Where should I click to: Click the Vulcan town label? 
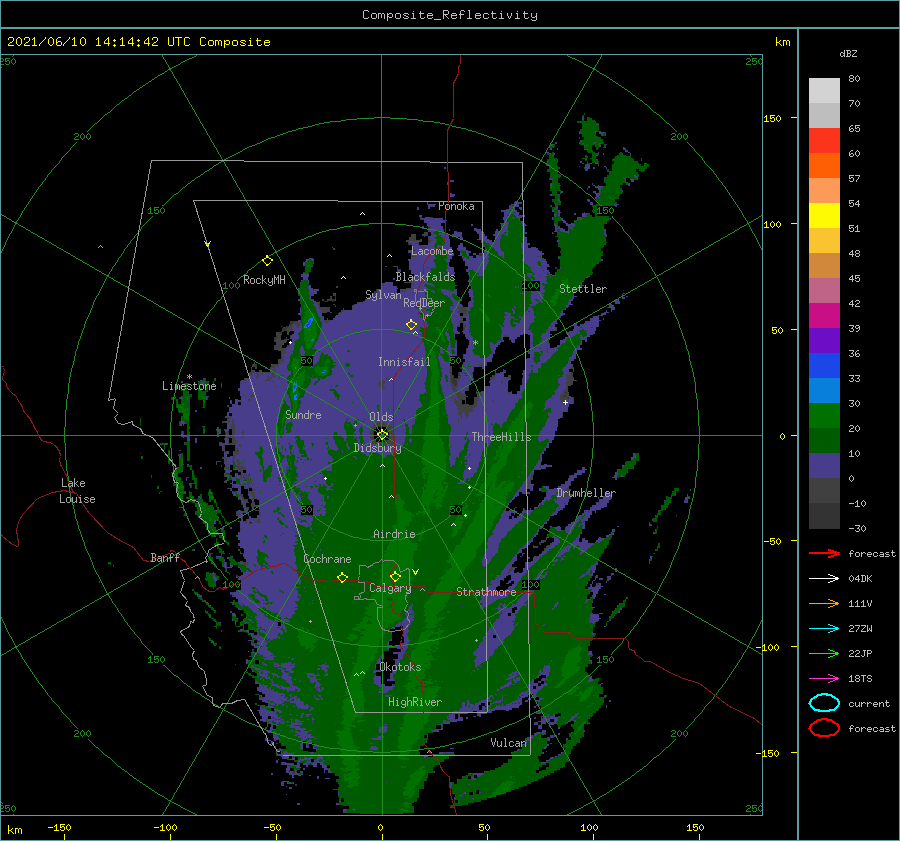click(x=509, y=743)
